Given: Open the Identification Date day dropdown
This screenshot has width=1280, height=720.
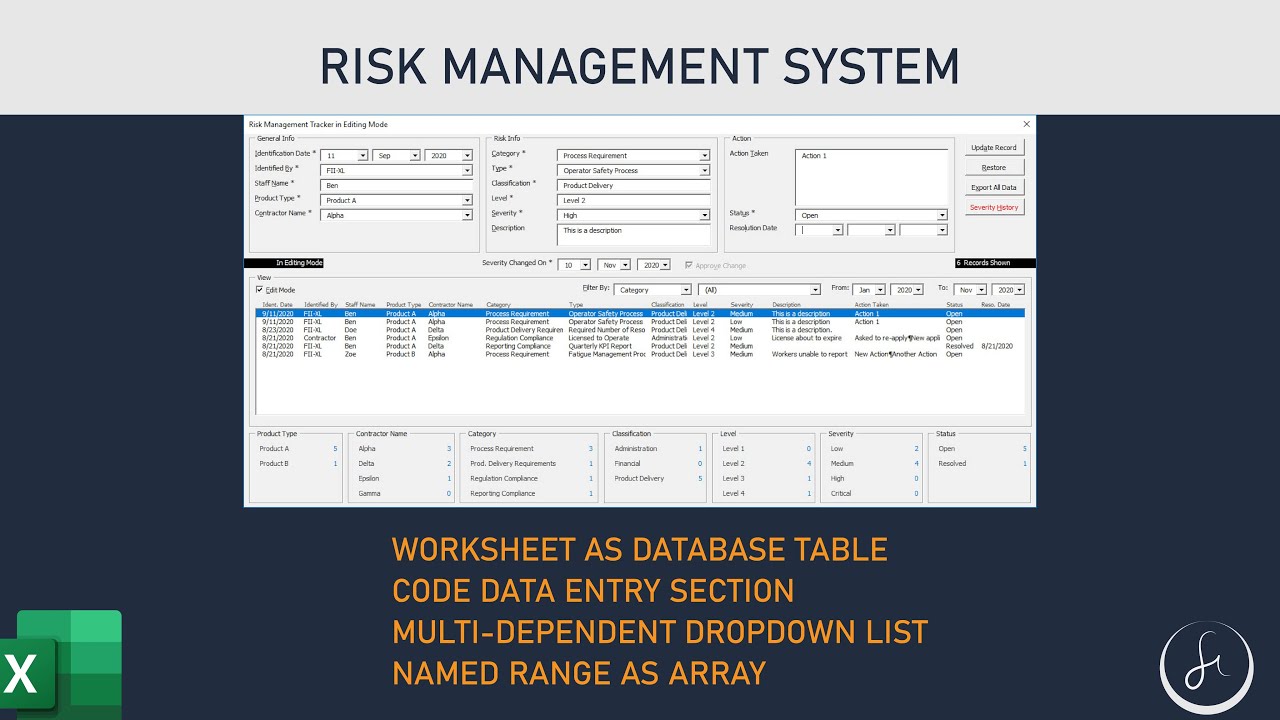Looking at the screenshot, I should [362, 156].
